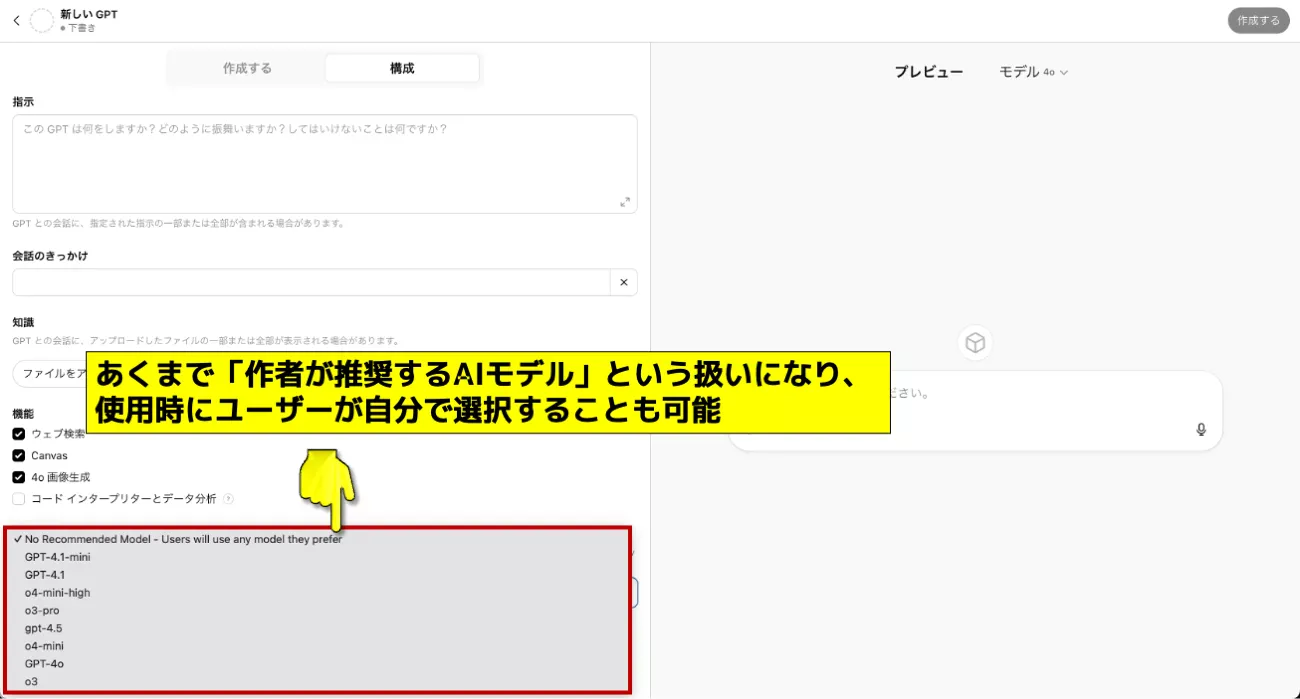
Task: Remove the conversation starter with the X button
Action: tap(623, 283)
